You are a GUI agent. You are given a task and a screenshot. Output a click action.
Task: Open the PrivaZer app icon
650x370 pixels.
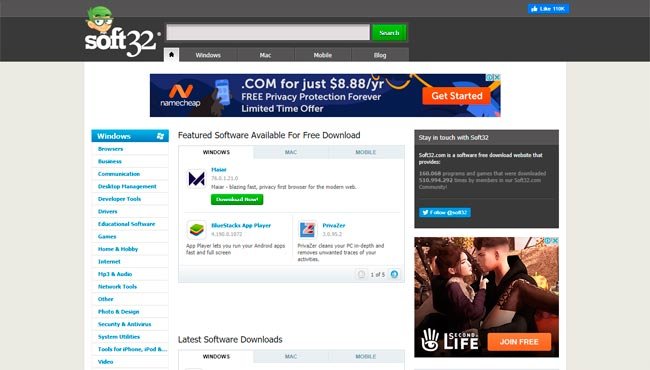(308, 230)
